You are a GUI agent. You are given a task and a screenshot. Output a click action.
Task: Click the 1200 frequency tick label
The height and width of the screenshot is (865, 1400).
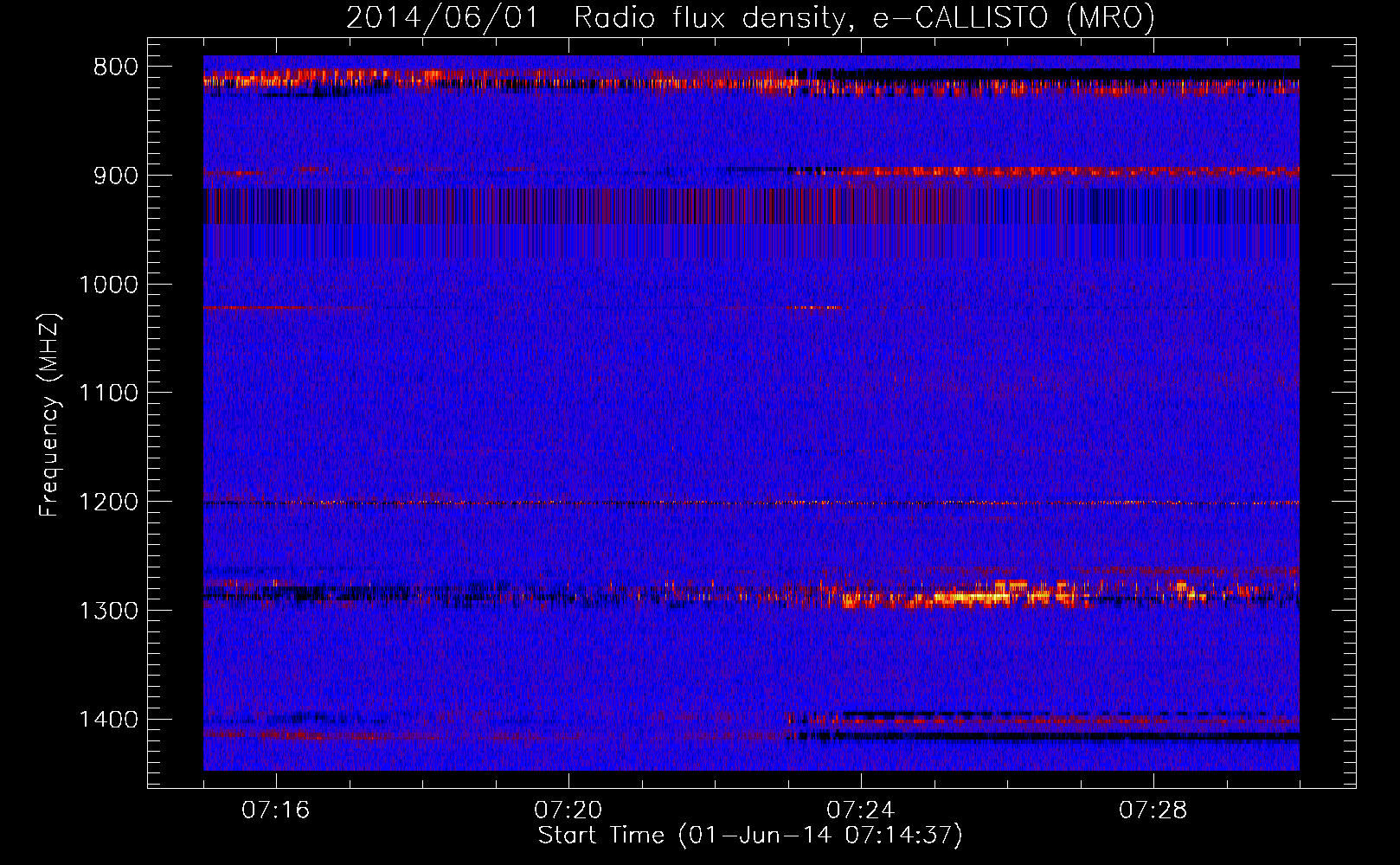[108, 503]
